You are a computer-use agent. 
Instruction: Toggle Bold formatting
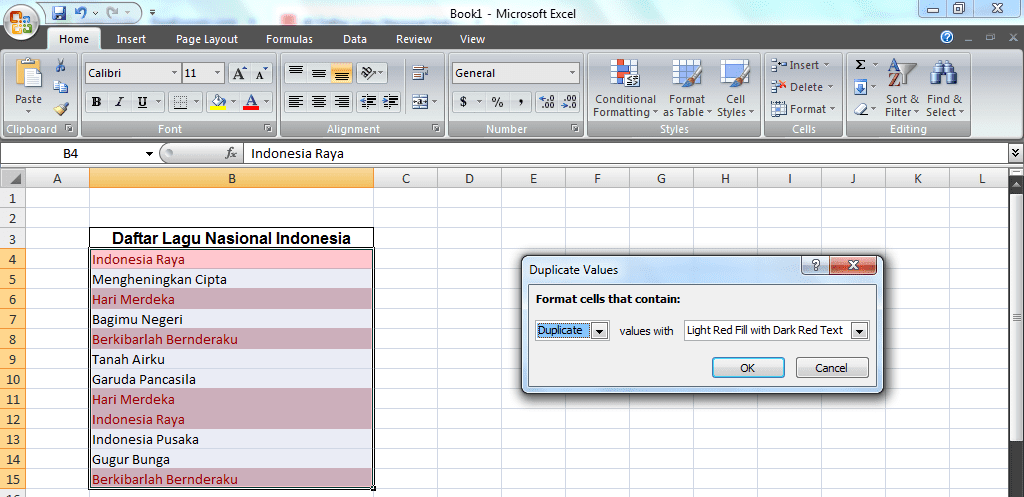[x=97, y=102]
